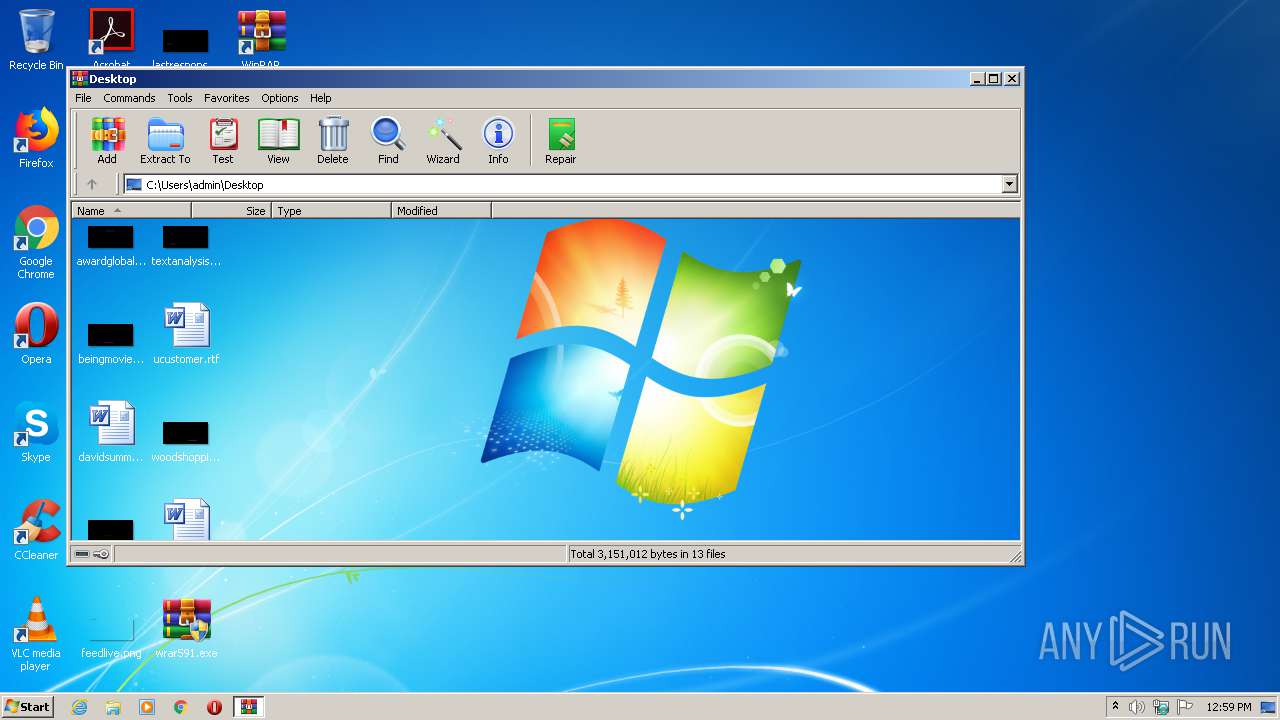Click the key password icon in status bar

click(x=101, y=554)
